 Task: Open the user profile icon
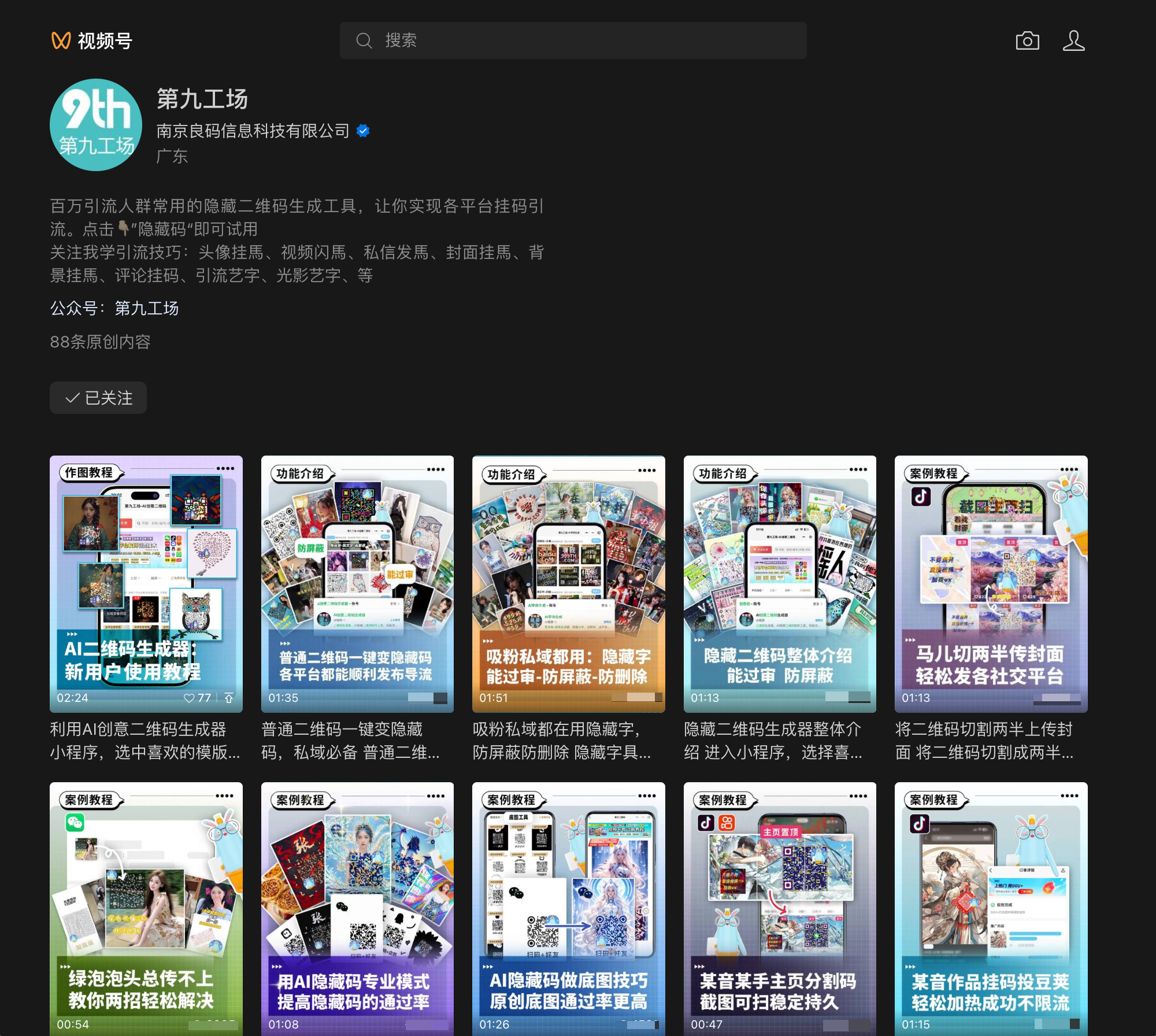coord(1073,40)
